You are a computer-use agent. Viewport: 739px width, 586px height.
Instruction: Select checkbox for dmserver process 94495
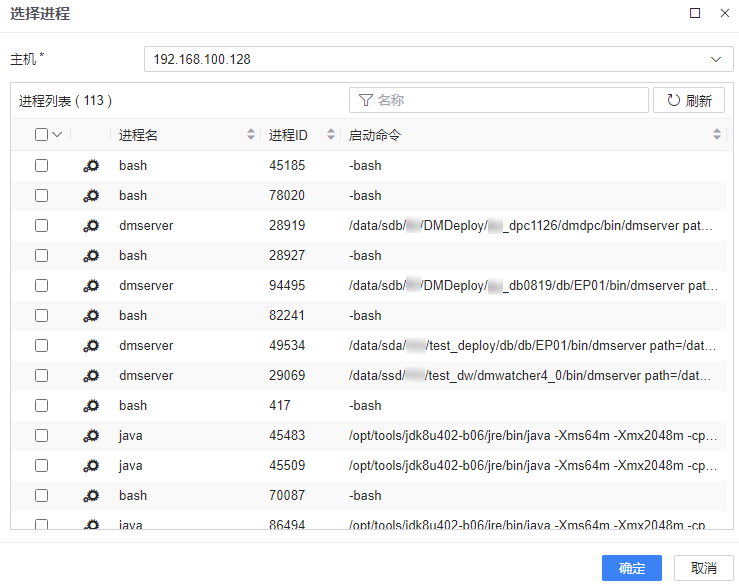point(41,286)
